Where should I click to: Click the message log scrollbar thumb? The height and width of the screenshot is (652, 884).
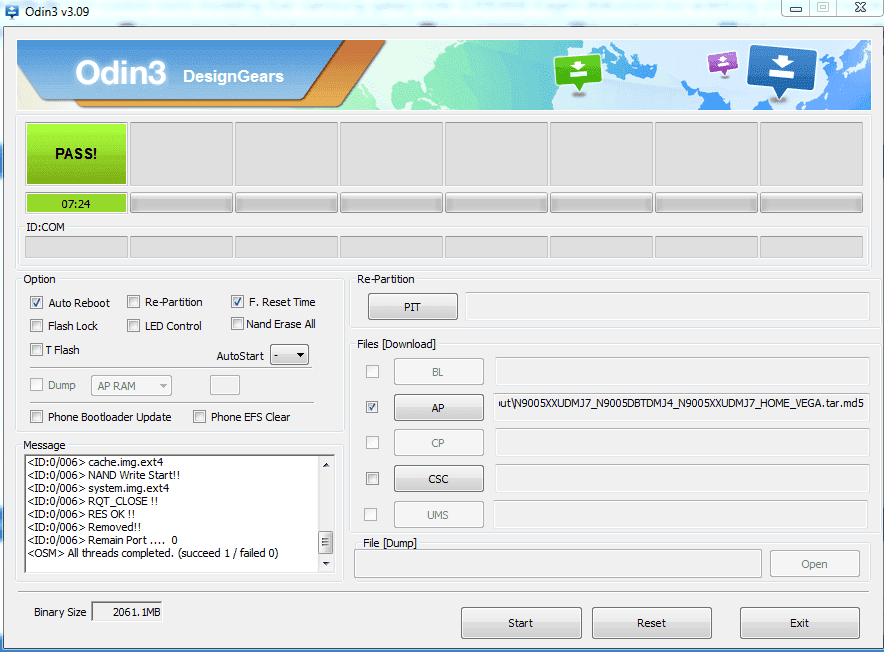325,542
